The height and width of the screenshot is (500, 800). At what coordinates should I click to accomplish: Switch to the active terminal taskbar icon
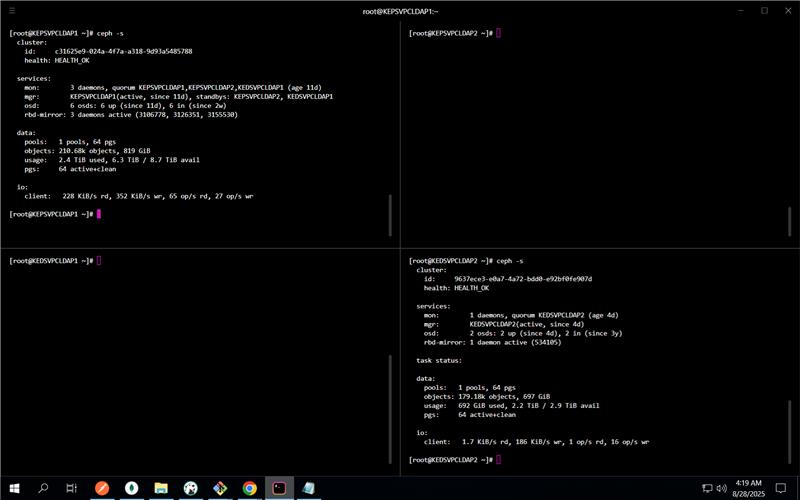point(279,488)
